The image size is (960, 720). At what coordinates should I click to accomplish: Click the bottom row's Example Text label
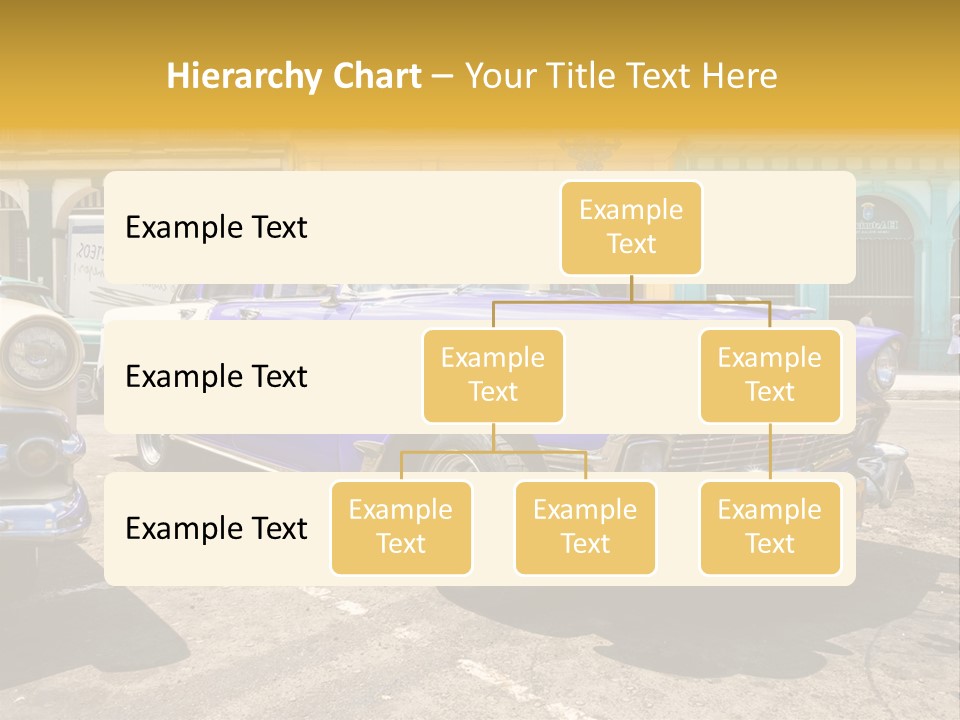[x=216, y=528]
